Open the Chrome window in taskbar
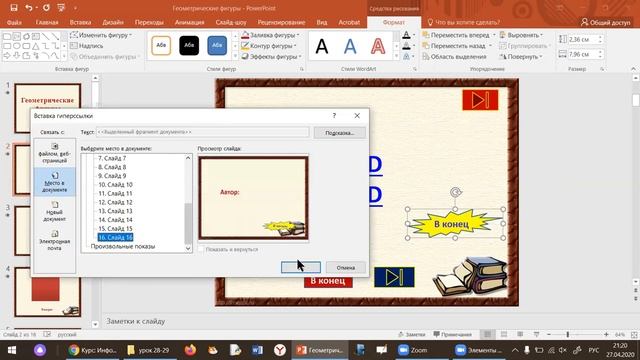This screenshot has width=640, height=360. 93,350
